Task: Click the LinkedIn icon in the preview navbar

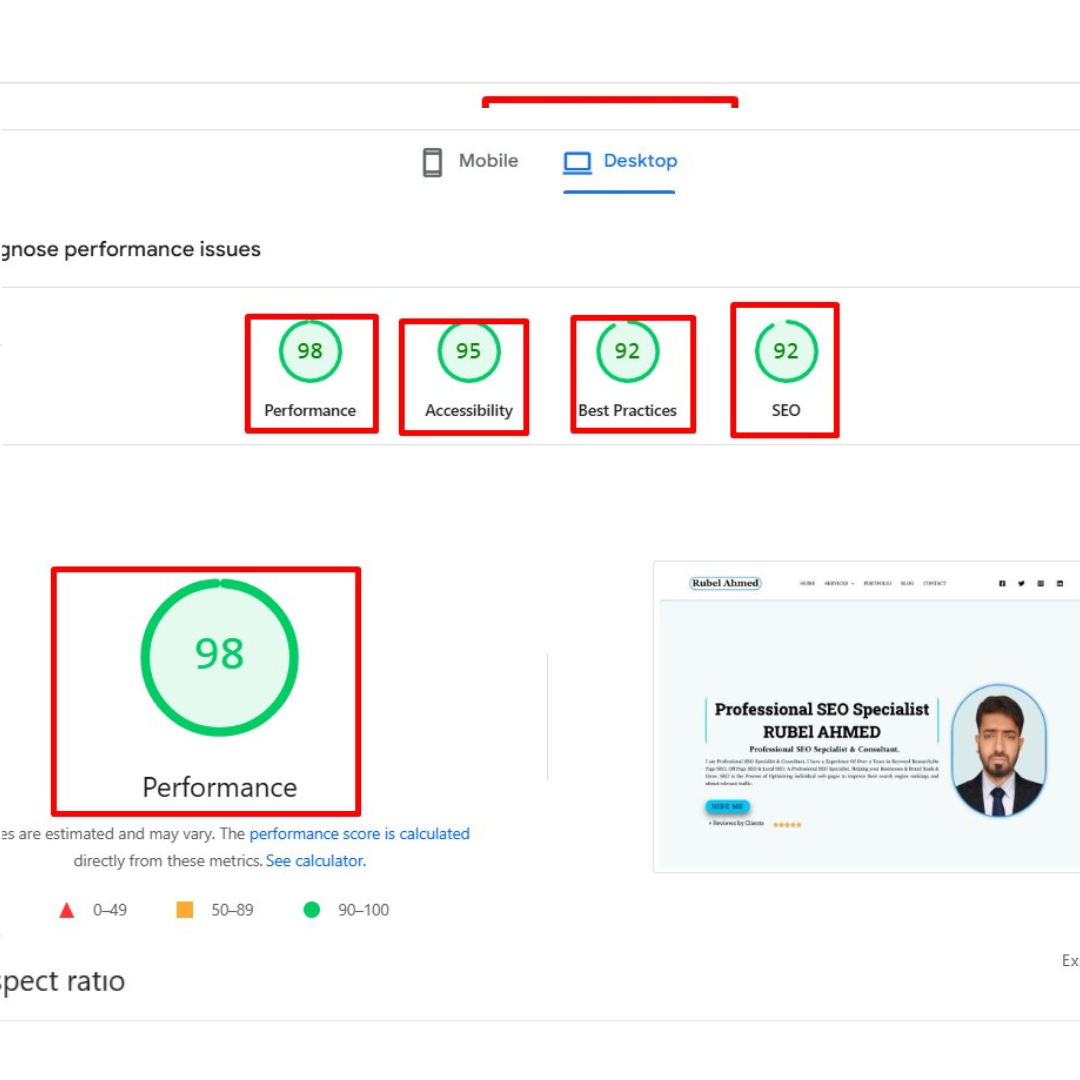Action: pos(1058,583)
